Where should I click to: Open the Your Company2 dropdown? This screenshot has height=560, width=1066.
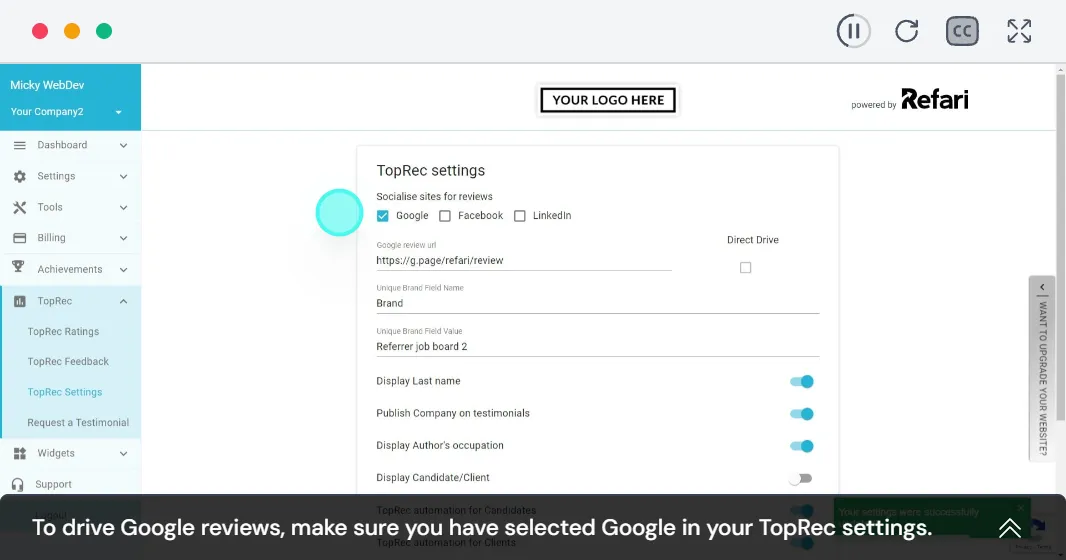66,111
